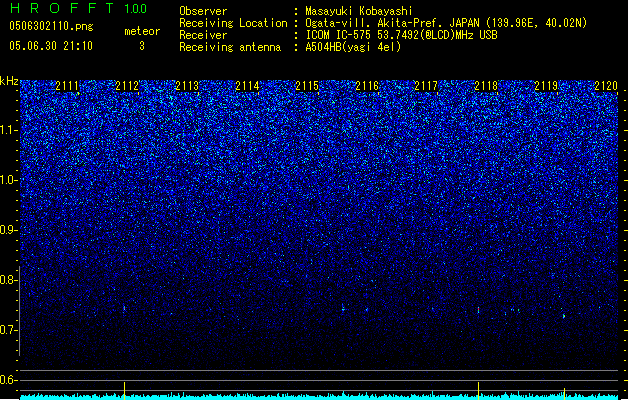The height and width of the screenshot is (400, 629).
Task: Click the 2119 time axis label
Action: (546, 86)
